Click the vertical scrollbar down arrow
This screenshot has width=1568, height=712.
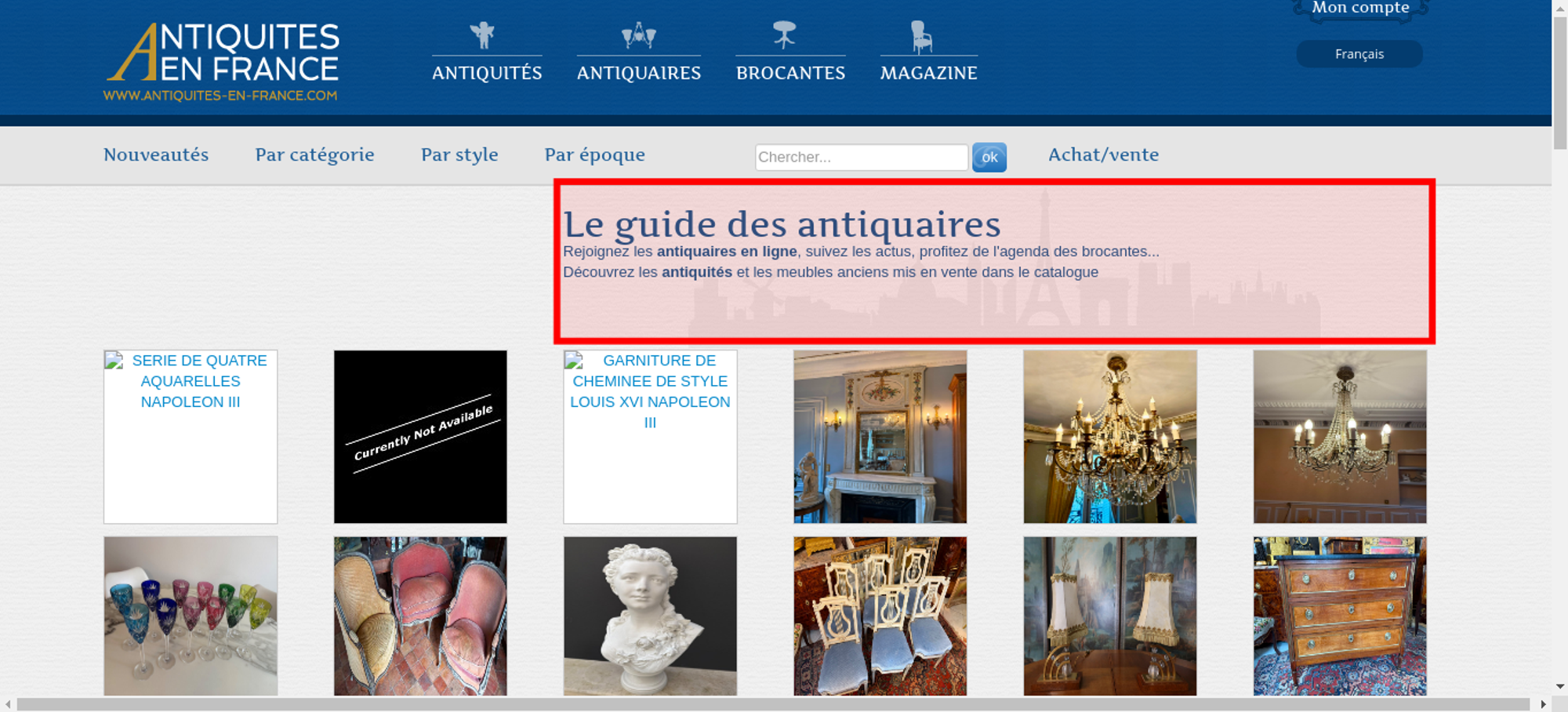tap(1560, 686)
